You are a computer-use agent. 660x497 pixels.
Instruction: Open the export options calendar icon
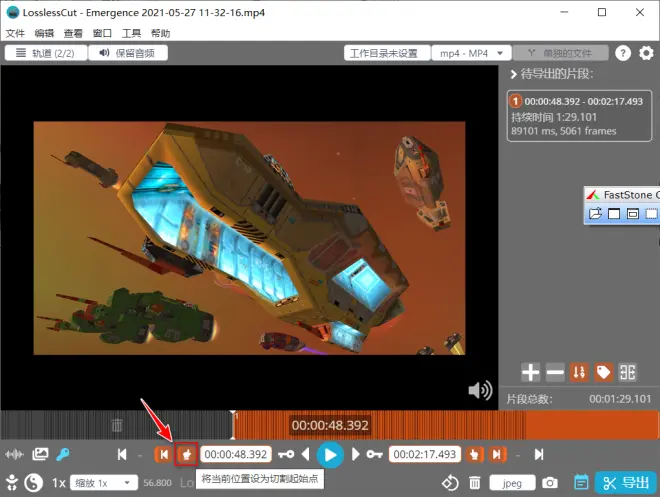click(581, 482)
